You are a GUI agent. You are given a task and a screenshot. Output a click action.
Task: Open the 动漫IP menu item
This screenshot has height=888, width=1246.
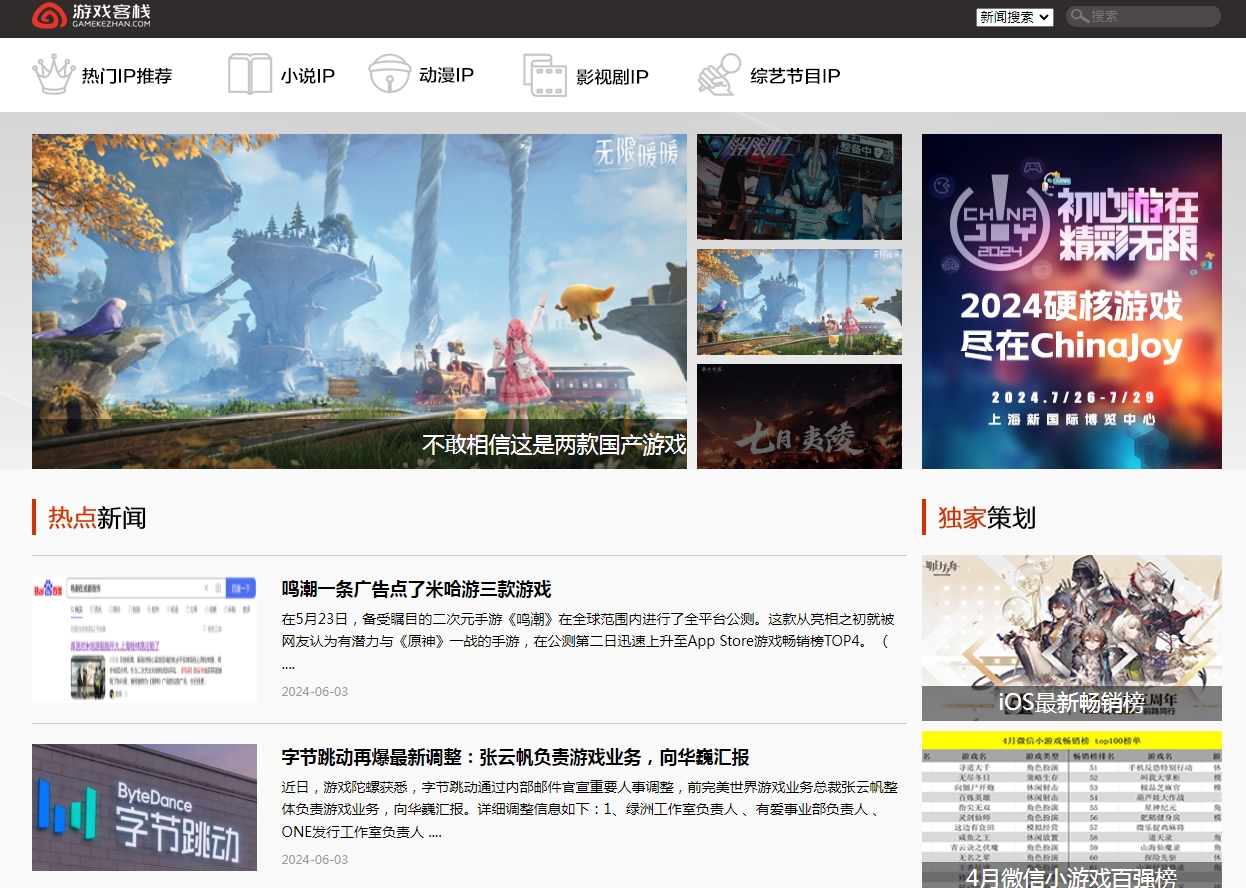[447, 75]
